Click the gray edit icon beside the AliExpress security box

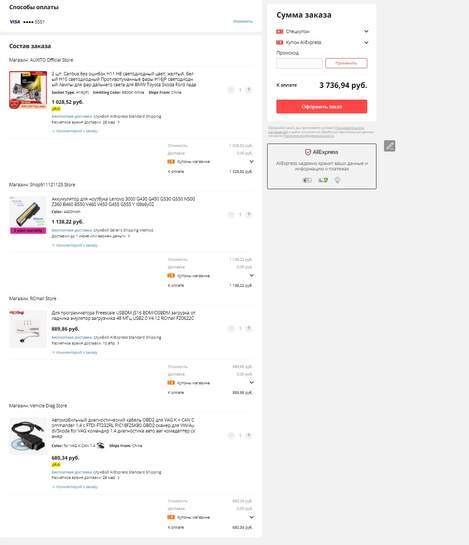(x=389, y=146)
